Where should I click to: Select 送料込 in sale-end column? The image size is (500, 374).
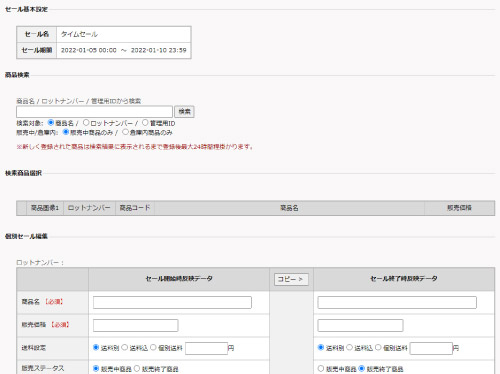[x=349, y=347]
